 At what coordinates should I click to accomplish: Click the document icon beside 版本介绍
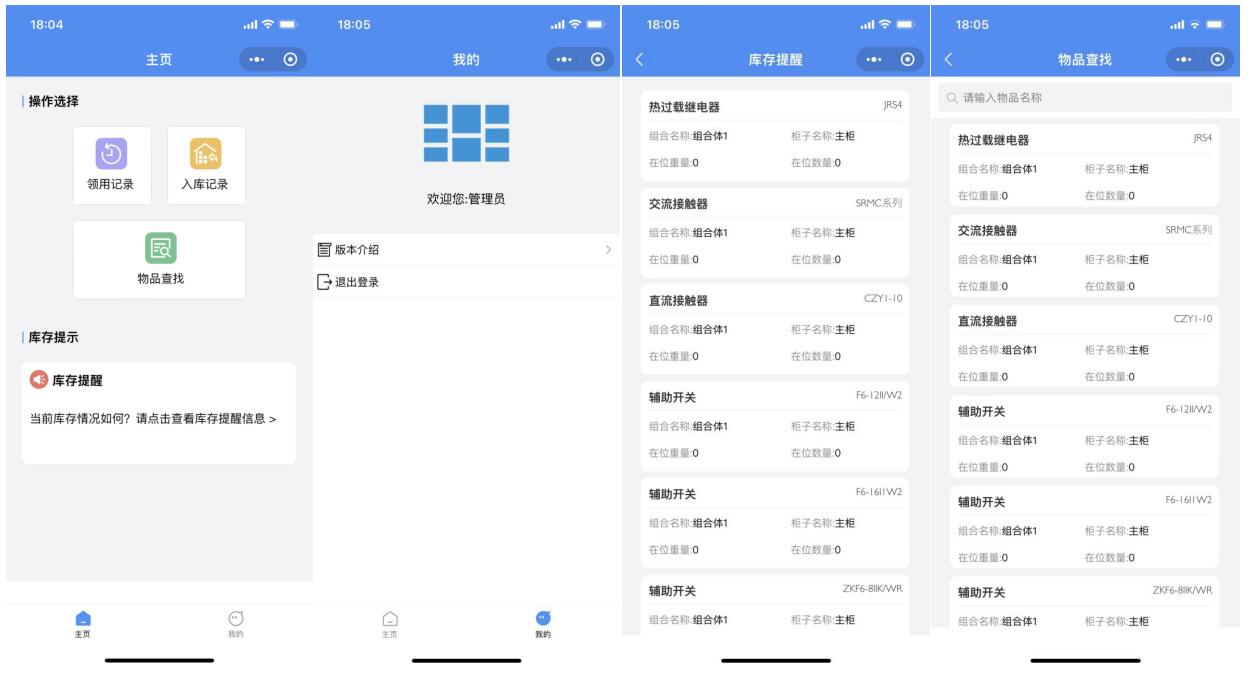pos(323,250)
